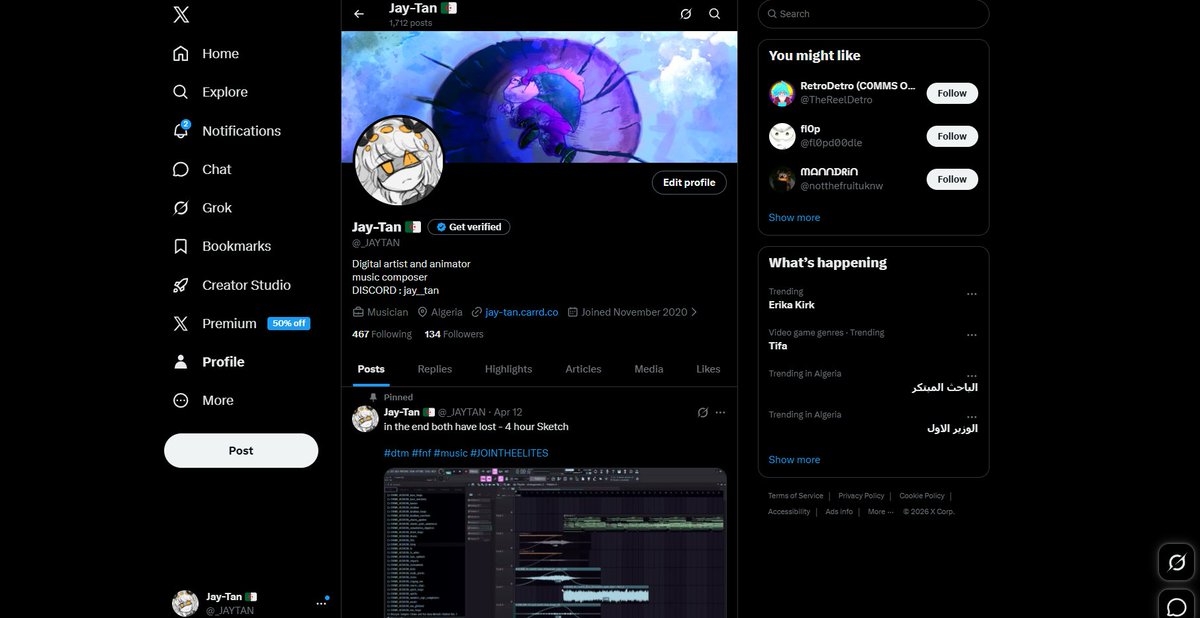
Task: Open Cookie Policy link
Action: (x=921, y=496)
